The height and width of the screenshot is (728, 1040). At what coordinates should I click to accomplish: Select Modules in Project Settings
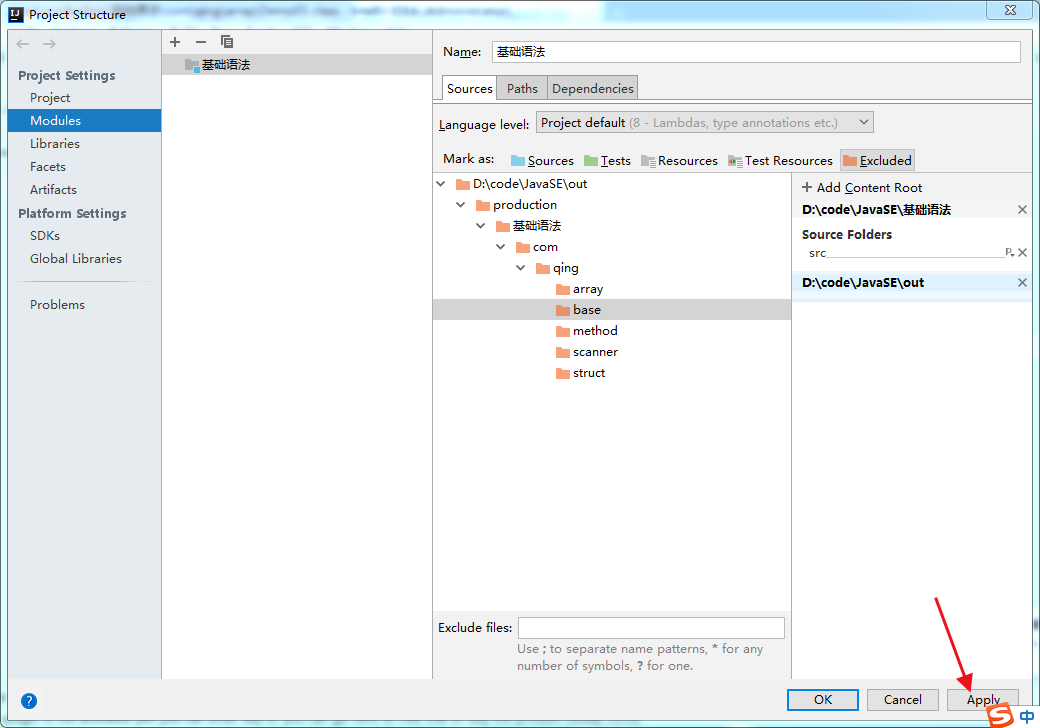pyautogui.click(x=84, y=121)
